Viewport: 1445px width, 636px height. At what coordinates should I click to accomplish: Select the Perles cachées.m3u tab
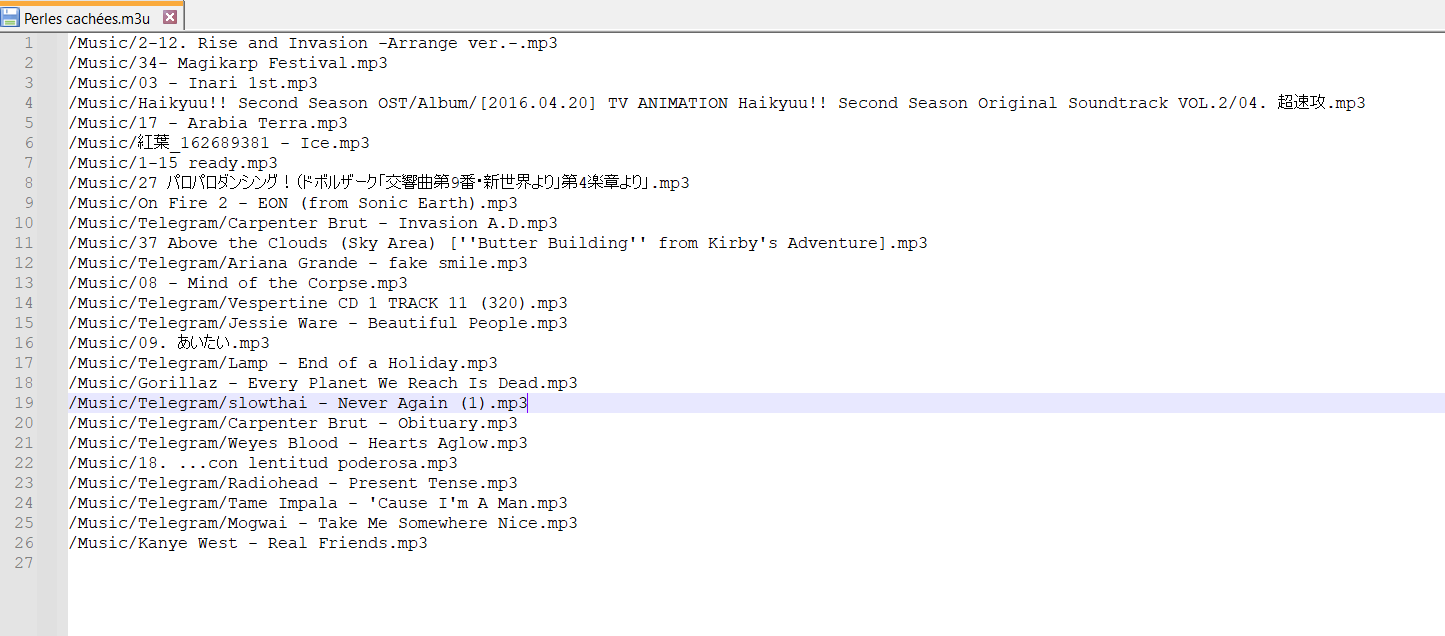[92, 17]
